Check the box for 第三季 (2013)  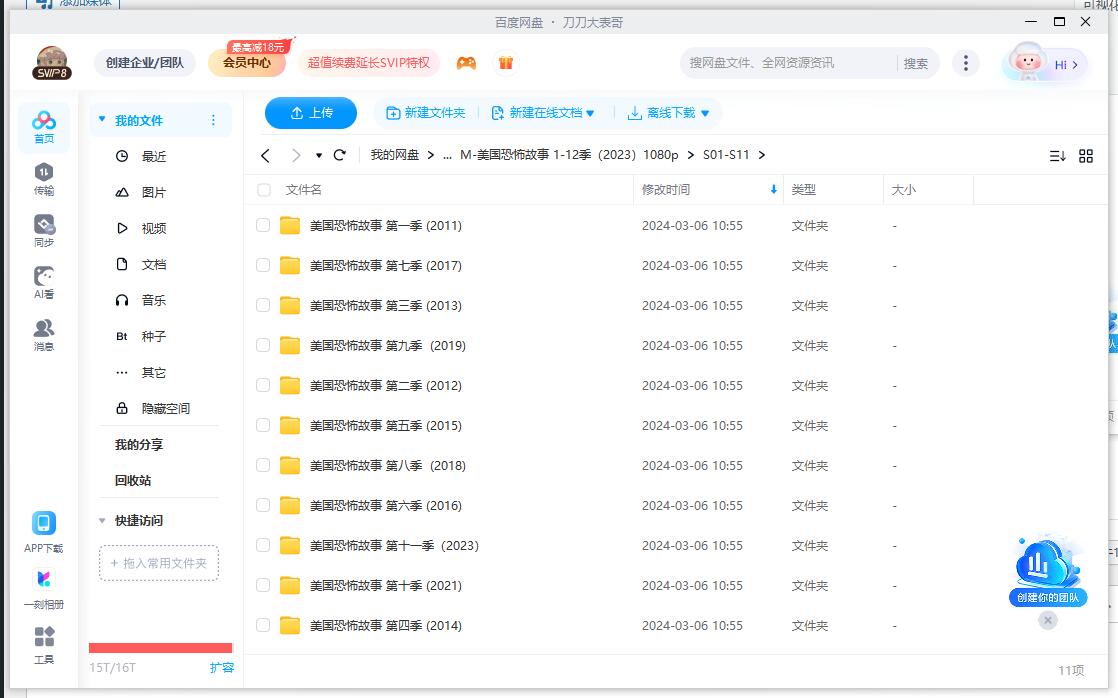click(x=263, y=305)
